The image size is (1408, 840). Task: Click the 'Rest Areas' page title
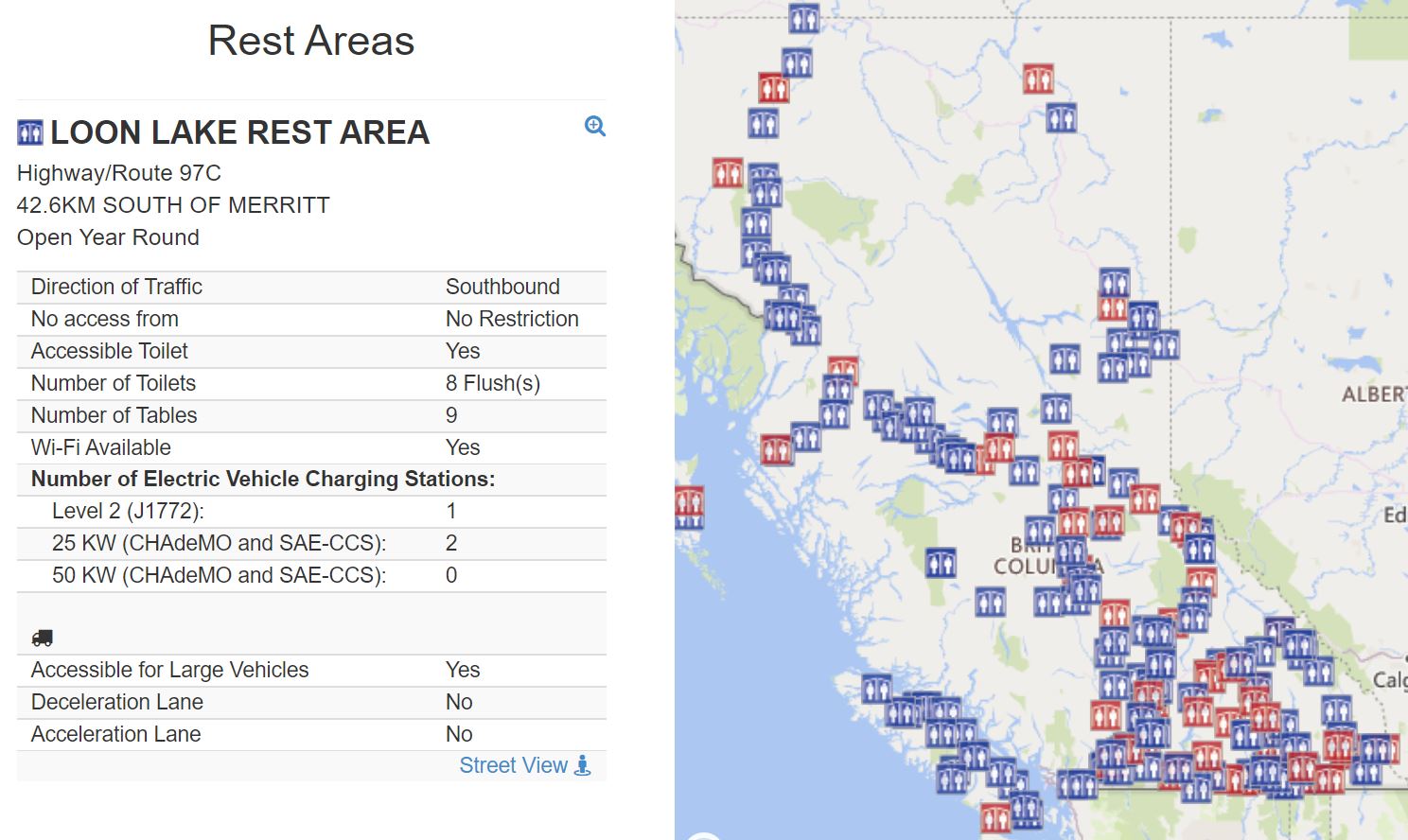[x=311, y=41]
